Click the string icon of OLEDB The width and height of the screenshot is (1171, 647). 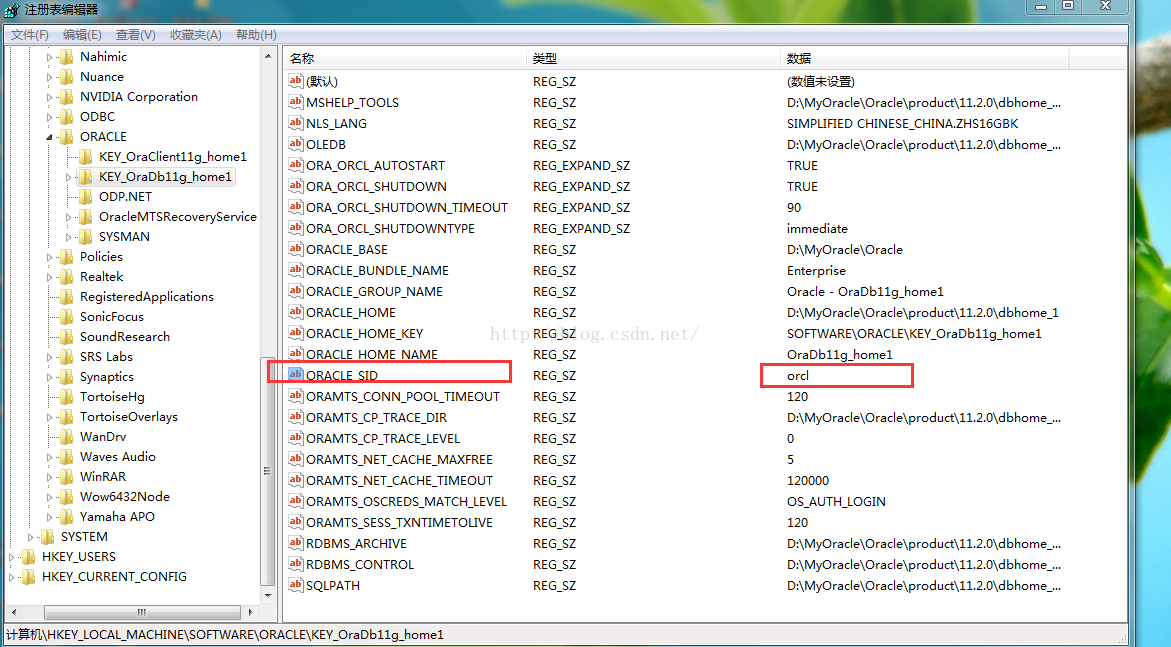tap(296, 143)
